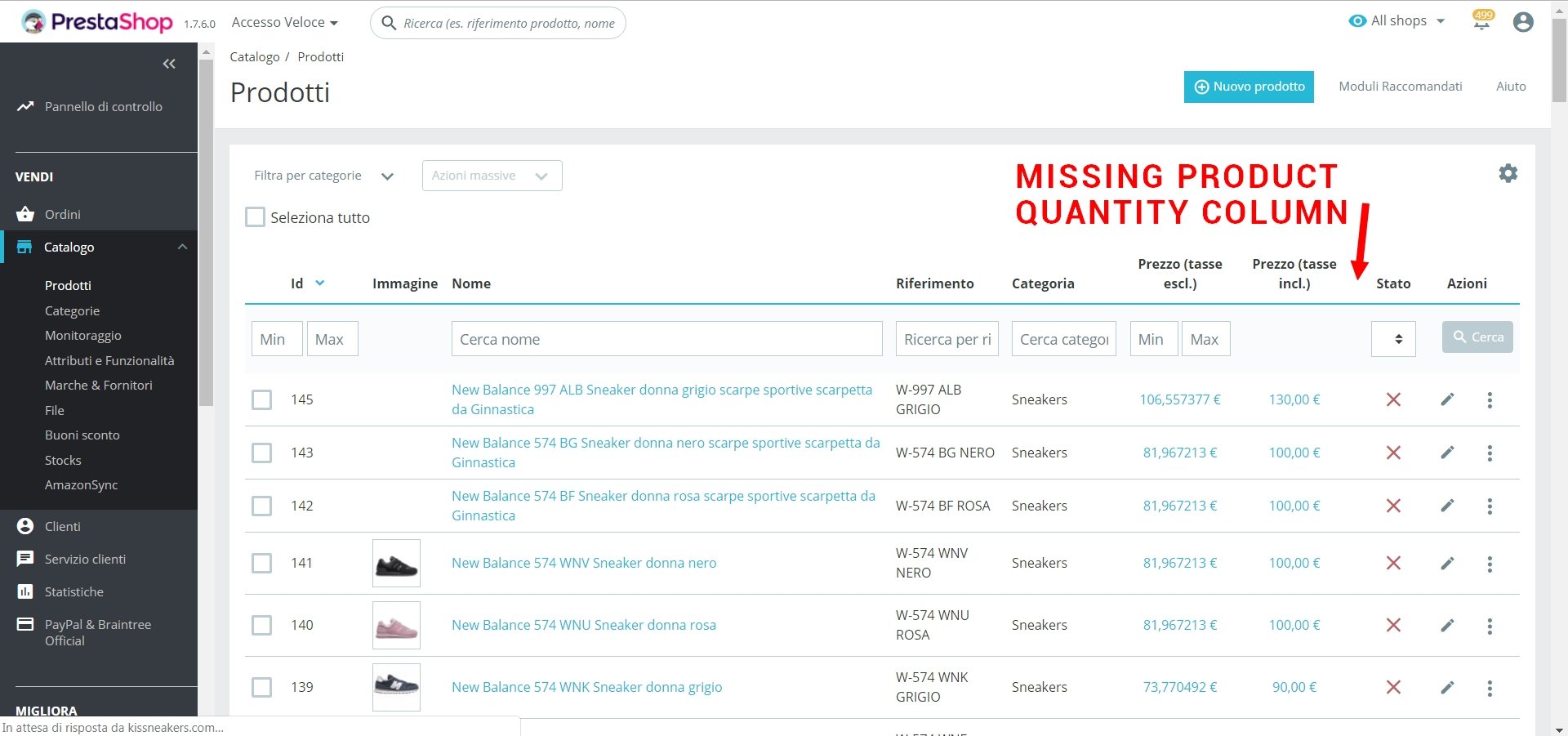Click the PayPal & Braintree card icon
Image resolution: width=1568 pixels, height=736 pixels.
pyautogui.click(x=25, y=624)
